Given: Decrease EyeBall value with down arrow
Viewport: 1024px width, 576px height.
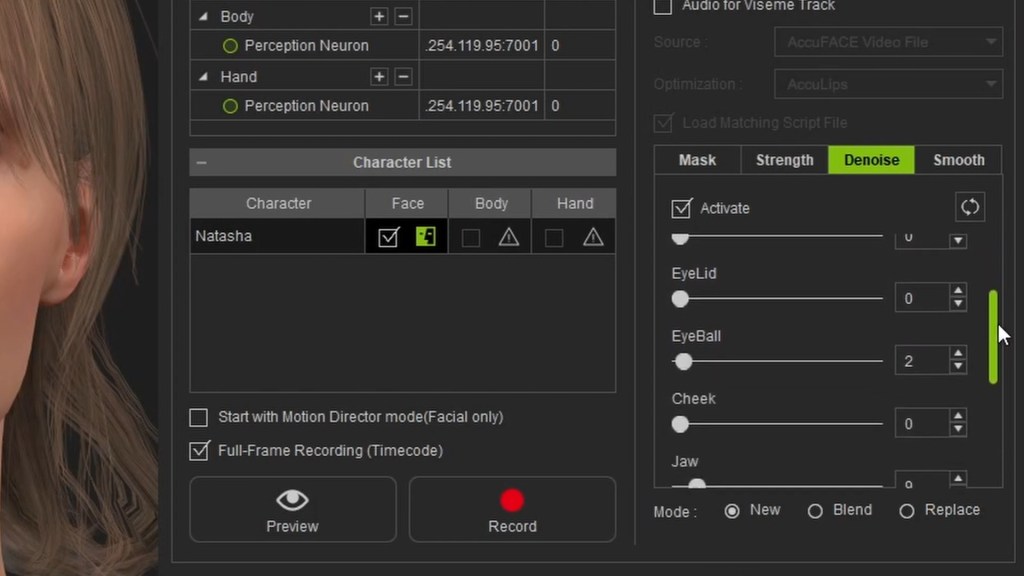Looking at the screenshot, I should [x=958, y=367].
